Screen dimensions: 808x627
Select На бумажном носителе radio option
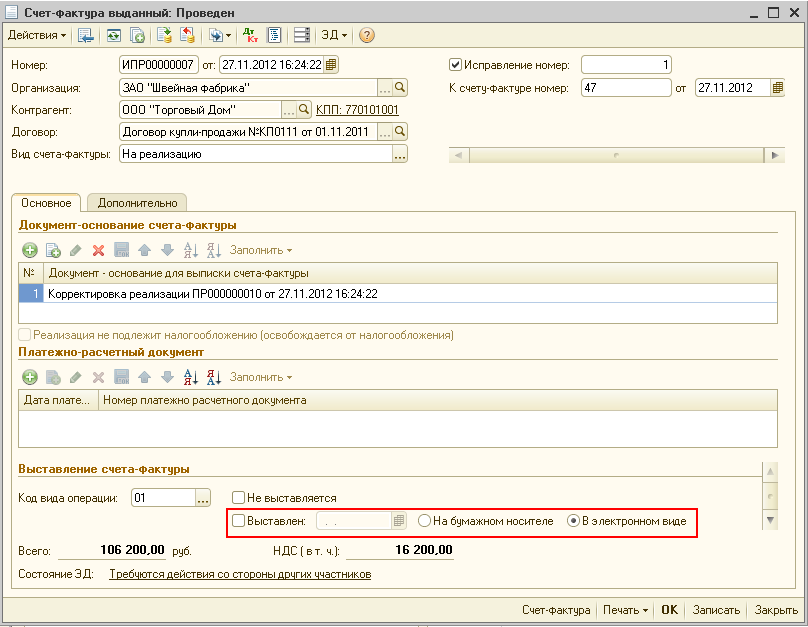(425, 521)
